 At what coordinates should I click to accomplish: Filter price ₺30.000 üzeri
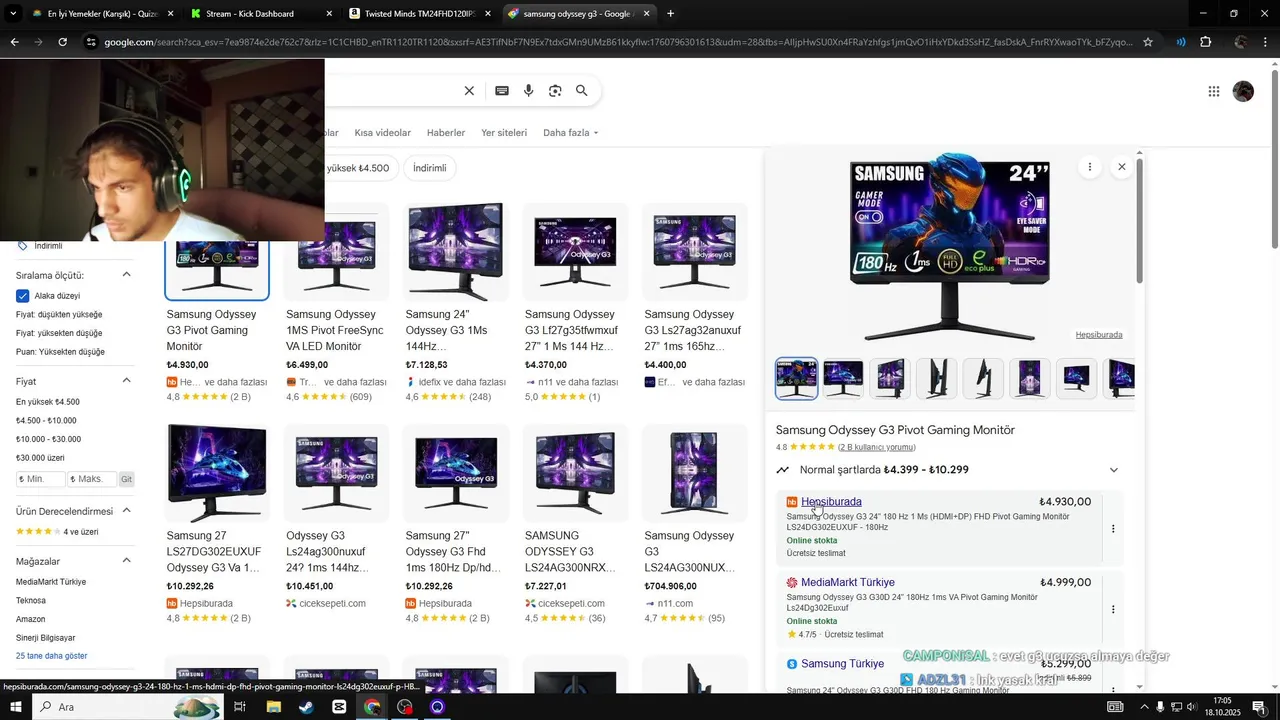pos(40,458)
